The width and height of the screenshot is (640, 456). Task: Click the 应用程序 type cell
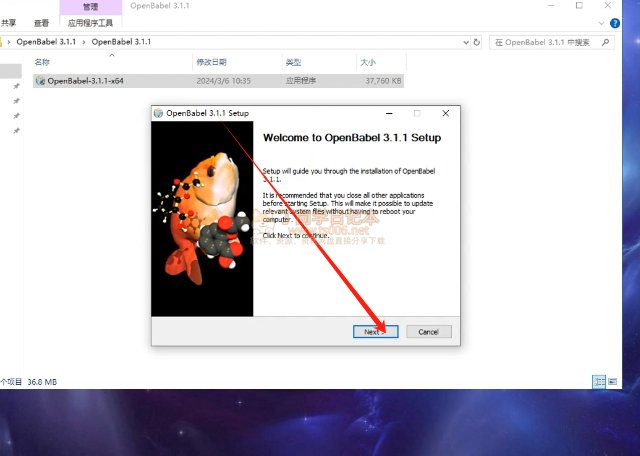pyautogui.click(x=301, y=81)
